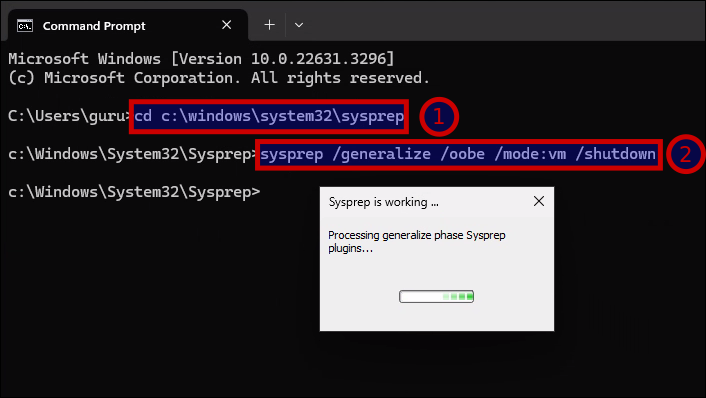
Task: Click the highlighted sysprep generalize command
Action: point(458,154)
